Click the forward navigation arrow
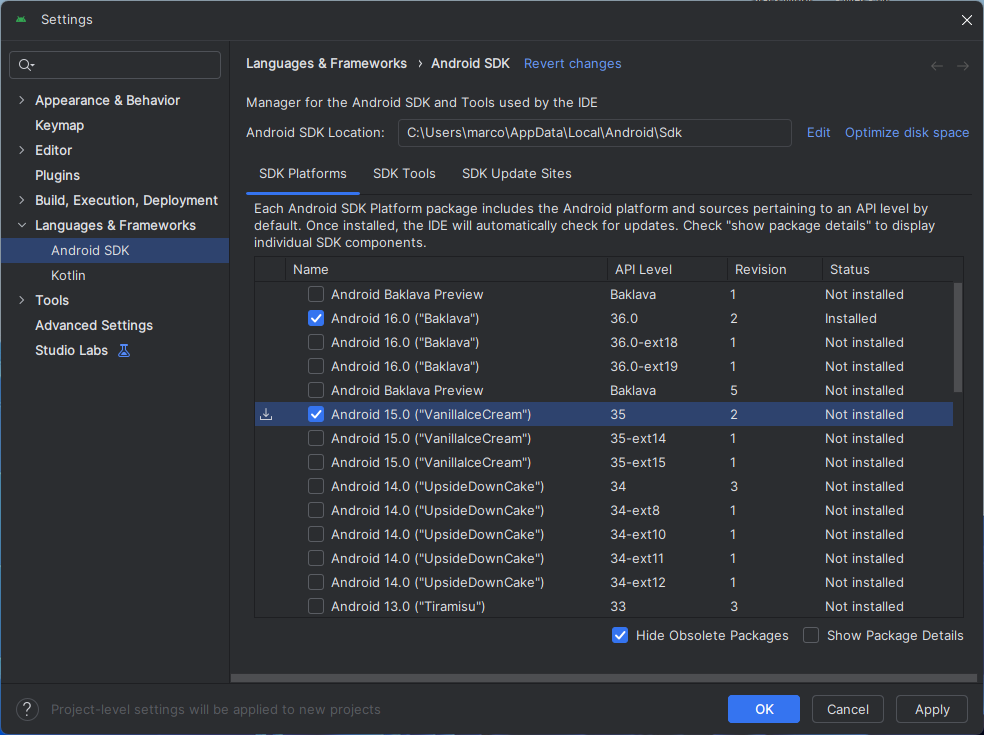 tap(962, 66)
